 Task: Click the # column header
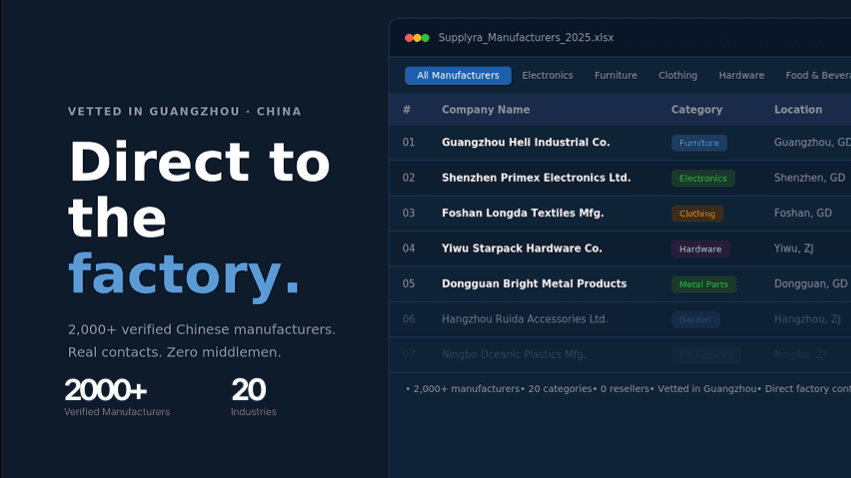click(x=407, y=110)
